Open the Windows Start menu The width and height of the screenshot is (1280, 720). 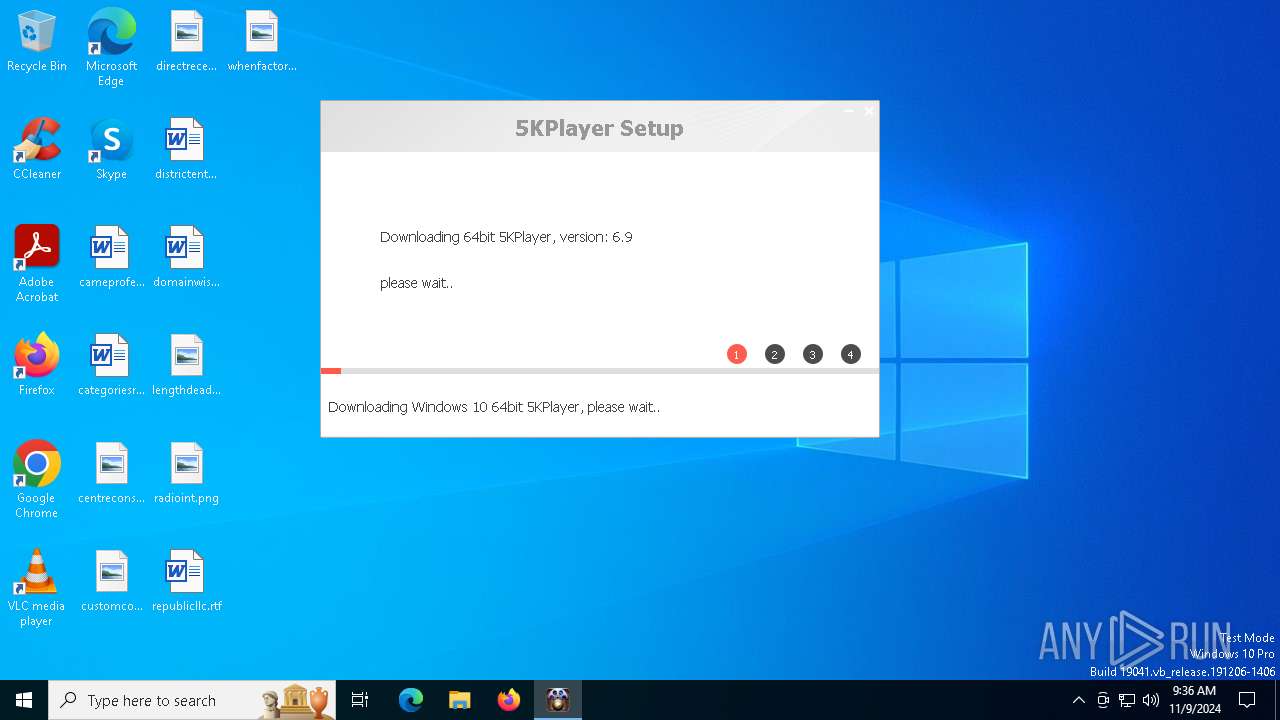24,700
